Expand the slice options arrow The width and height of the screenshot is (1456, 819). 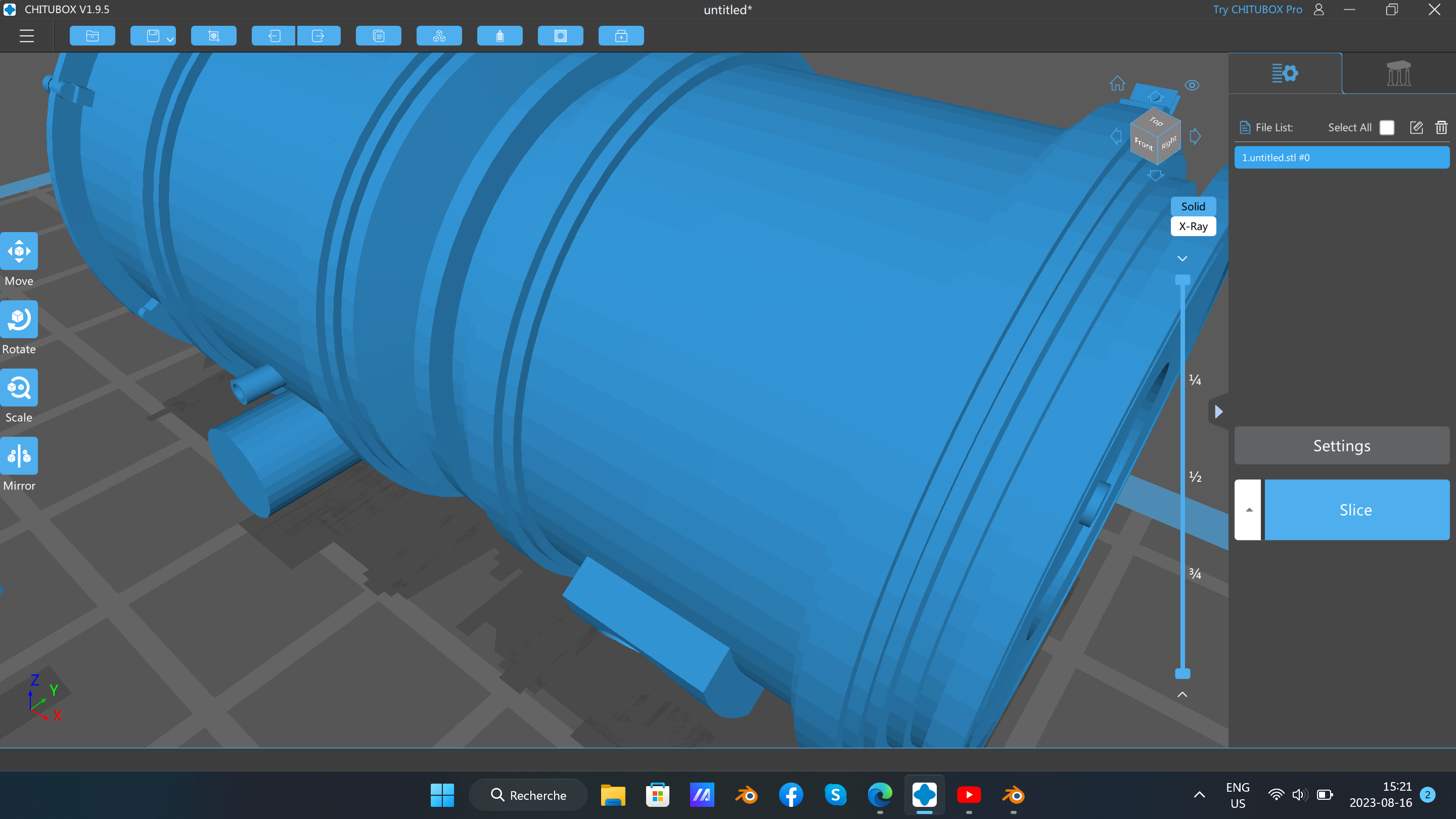click(1249, 510)
